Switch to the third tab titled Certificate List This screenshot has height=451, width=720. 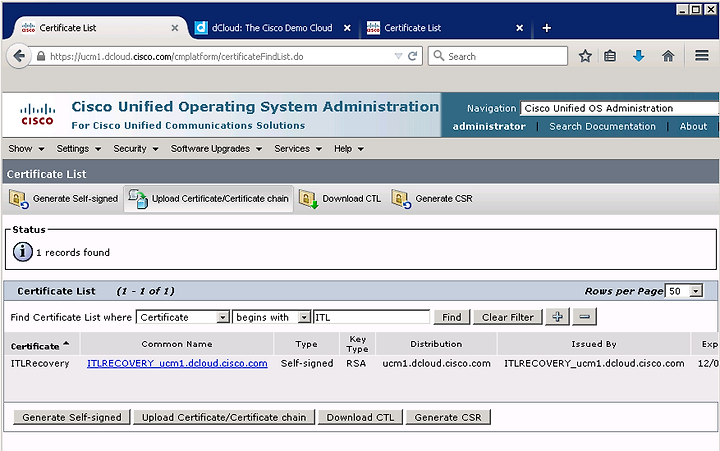(412, 28)
